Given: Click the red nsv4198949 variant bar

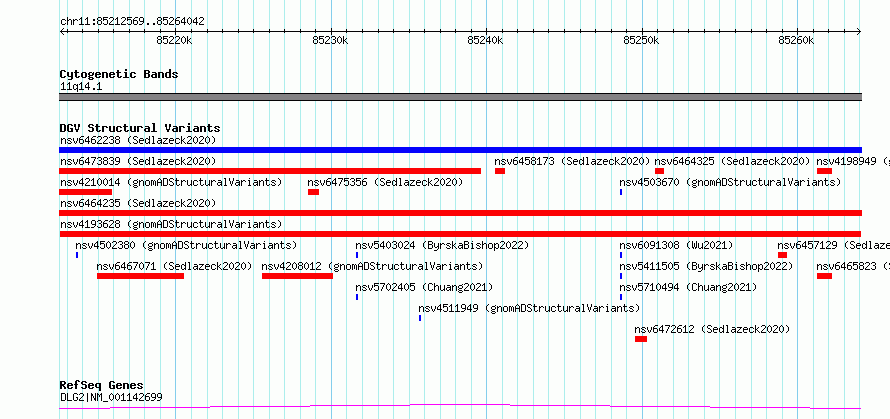Looking at the screenshot, I should click(x=825, y=171).
